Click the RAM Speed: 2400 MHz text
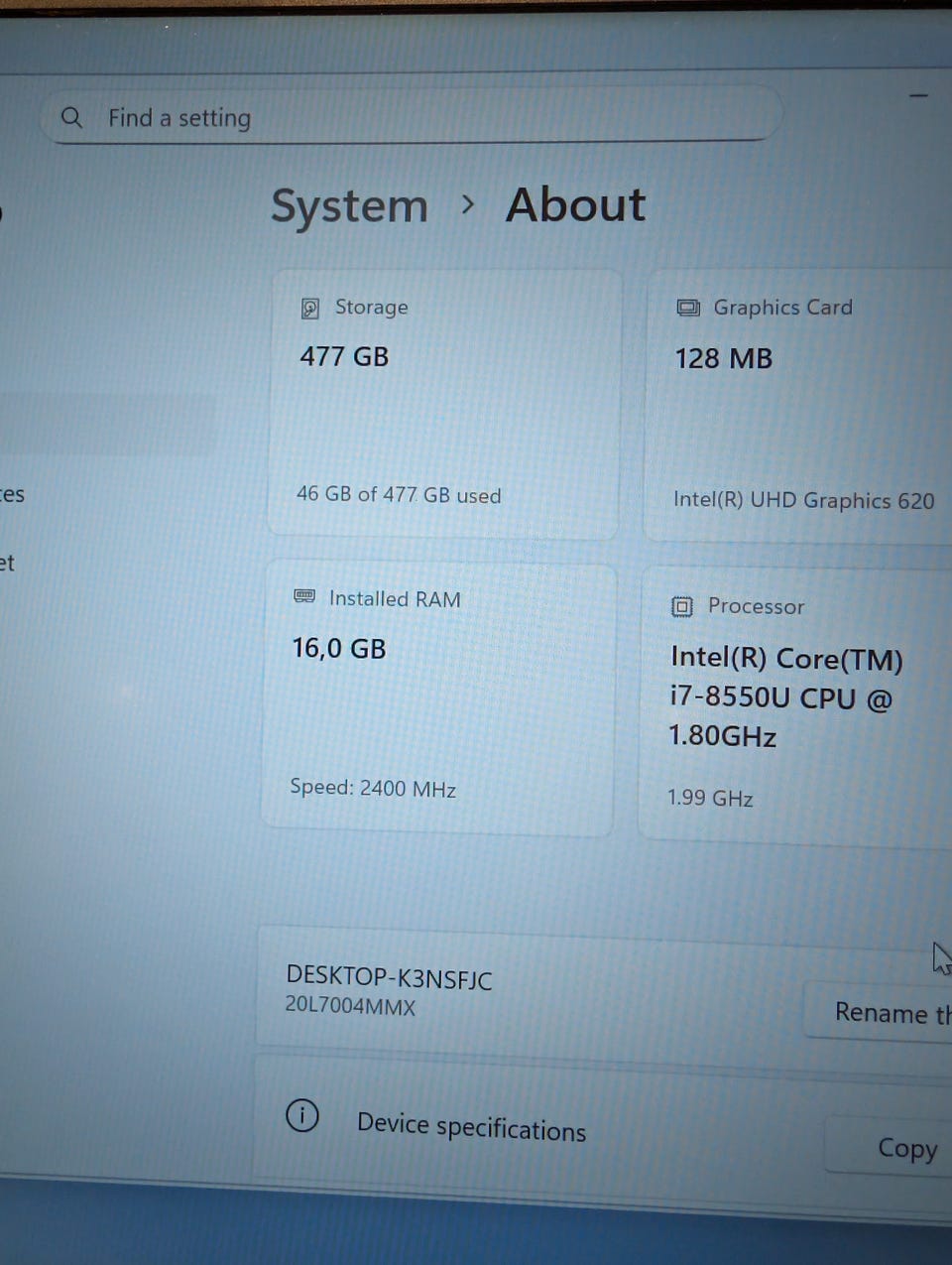 [373, 789]
